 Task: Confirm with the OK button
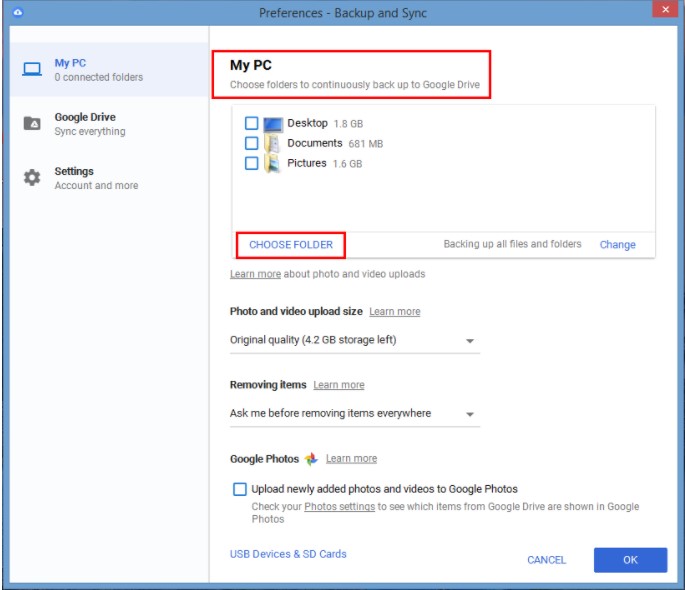coord(630,560)
